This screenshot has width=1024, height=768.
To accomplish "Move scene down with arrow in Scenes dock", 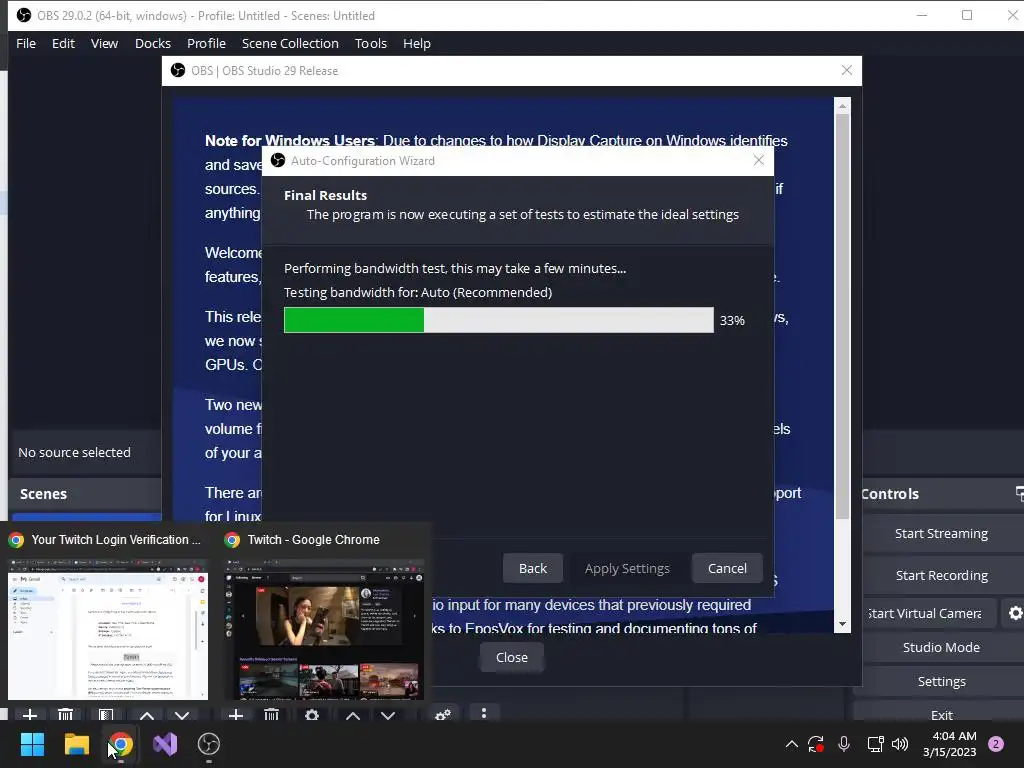I will click(x=182, y=716).
